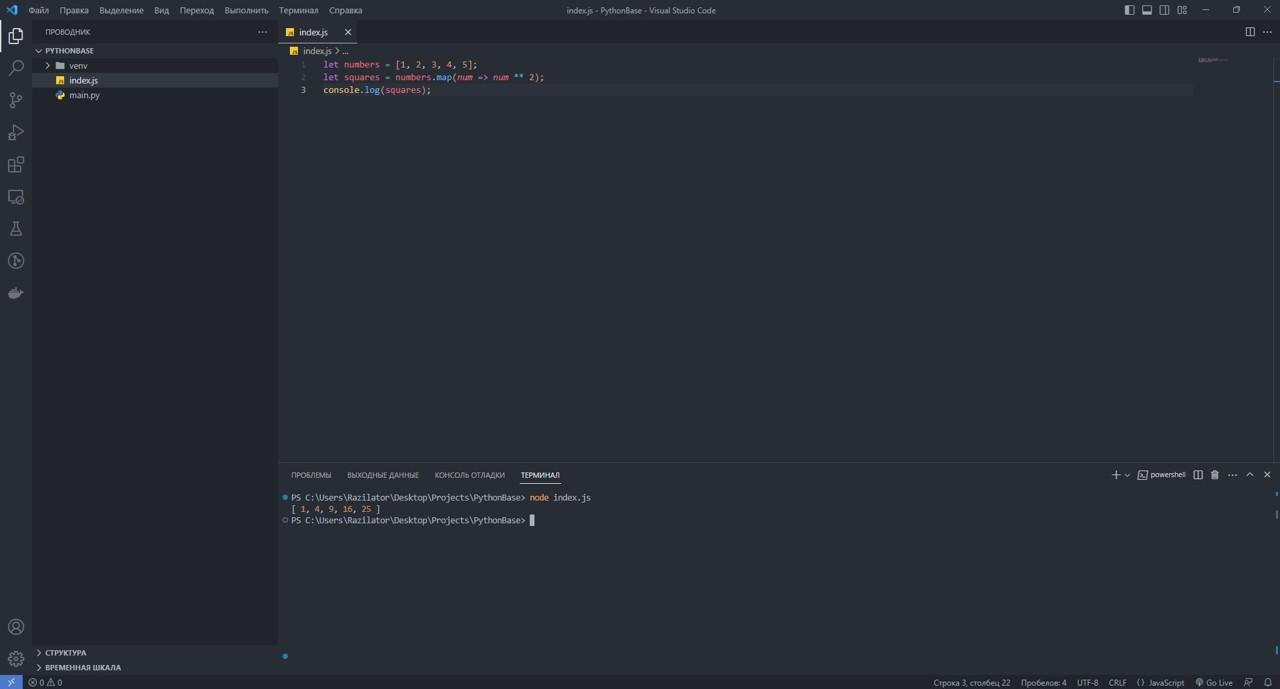Open the Правка menu
The image size is (1280, 689).
74,10
